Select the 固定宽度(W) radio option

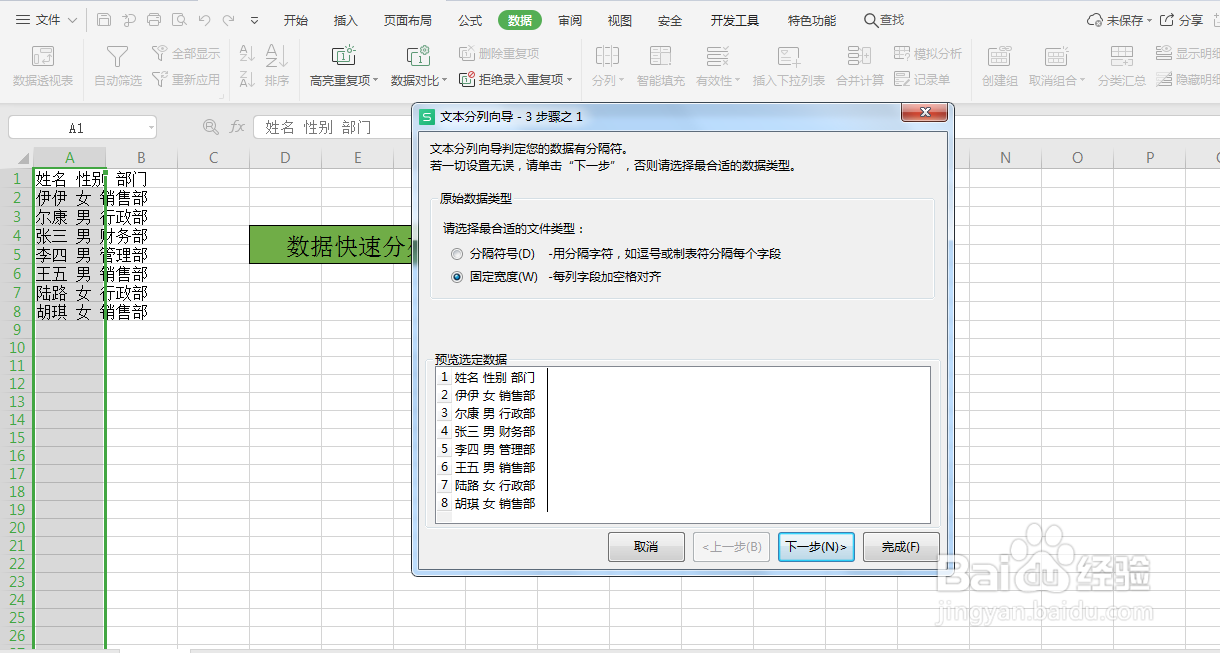point(457,277)
